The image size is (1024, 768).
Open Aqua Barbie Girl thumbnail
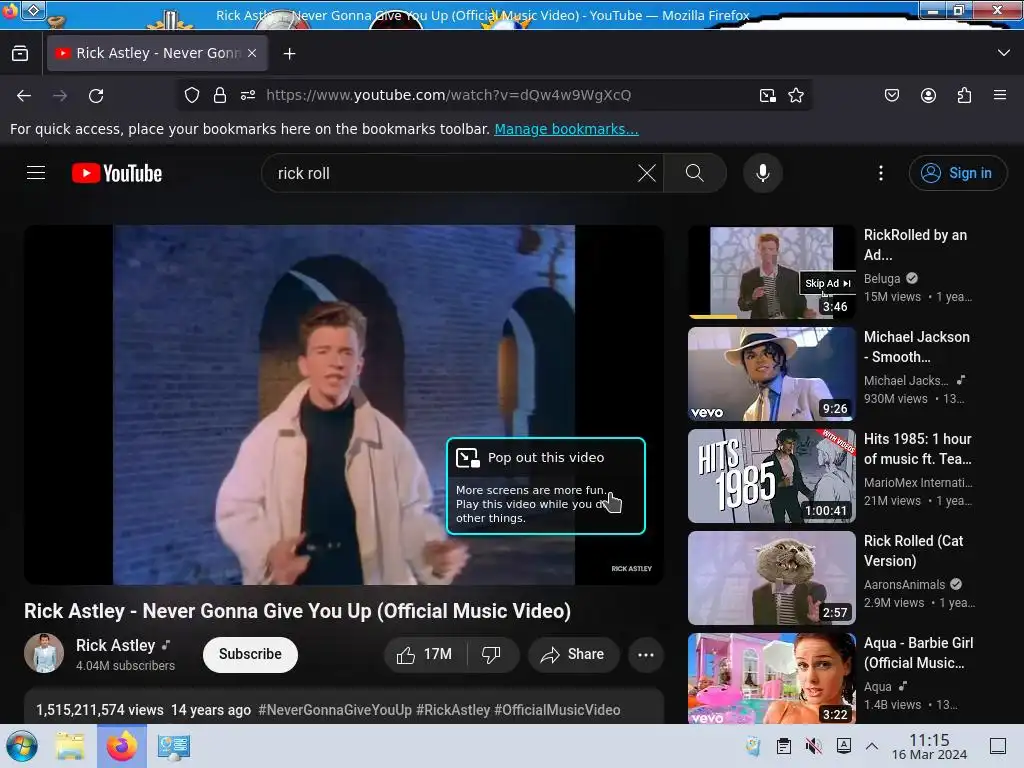(x=771, y=678)
